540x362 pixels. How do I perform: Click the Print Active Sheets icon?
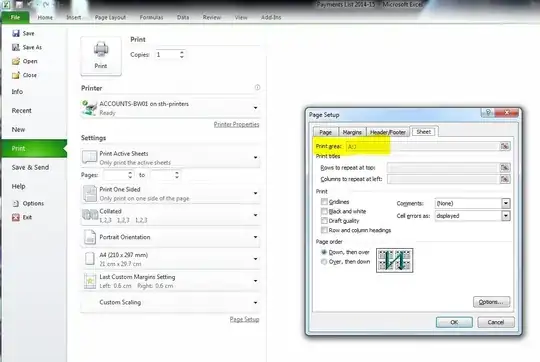coord(90,157)
